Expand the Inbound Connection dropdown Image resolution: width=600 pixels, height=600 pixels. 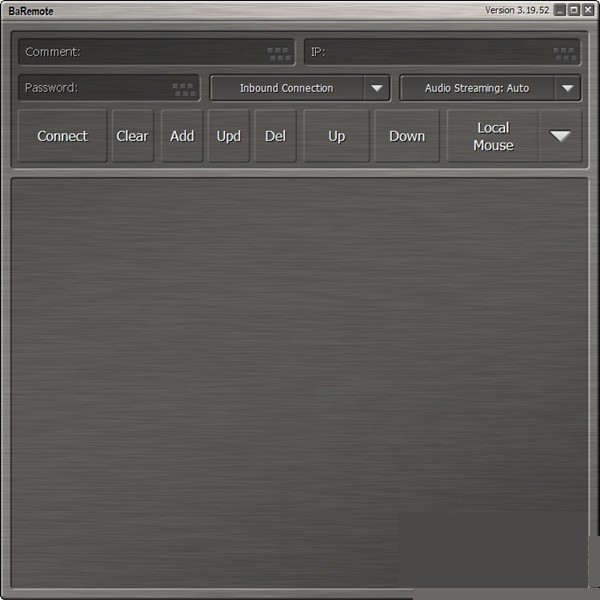(376, 88)
